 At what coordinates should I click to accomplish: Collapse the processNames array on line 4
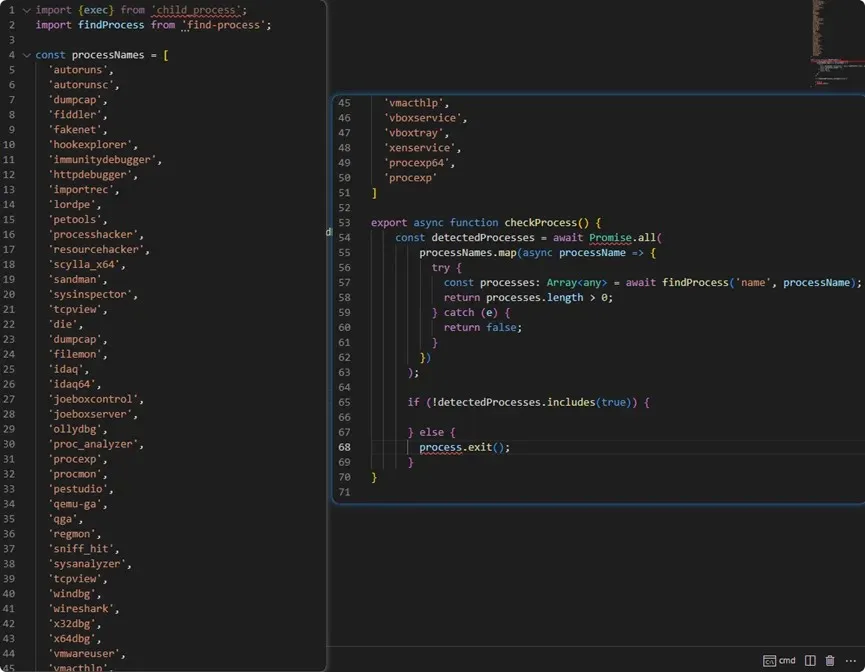pos(26,55)
